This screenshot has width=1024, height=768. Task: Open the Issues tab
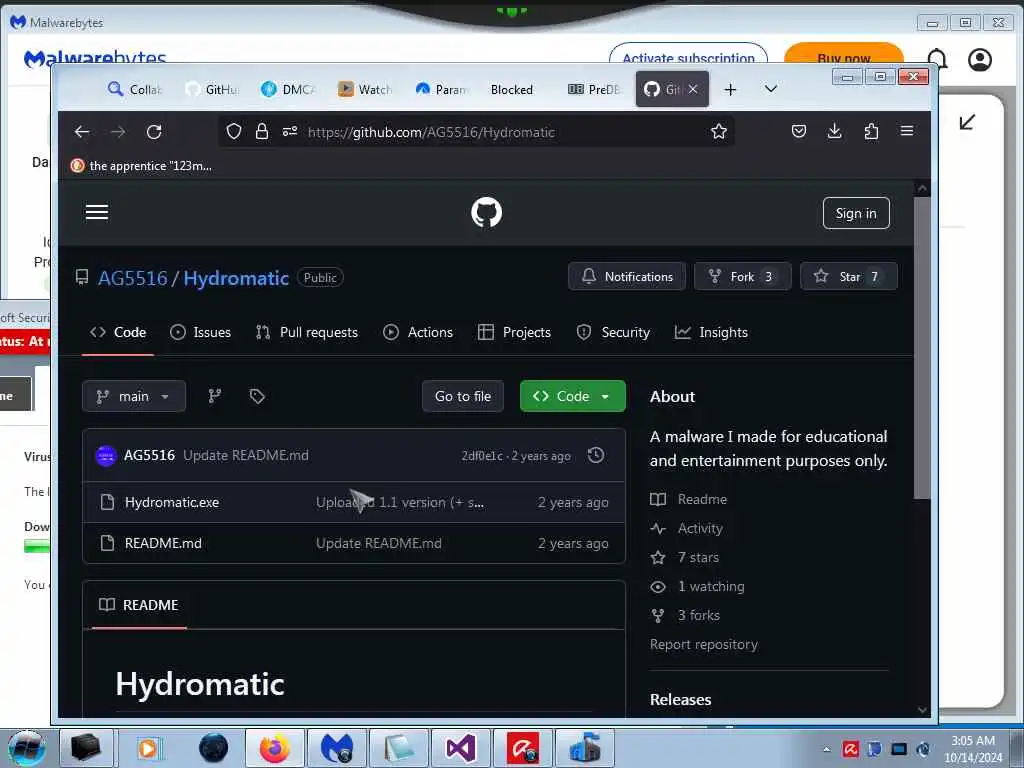point(200,332)
